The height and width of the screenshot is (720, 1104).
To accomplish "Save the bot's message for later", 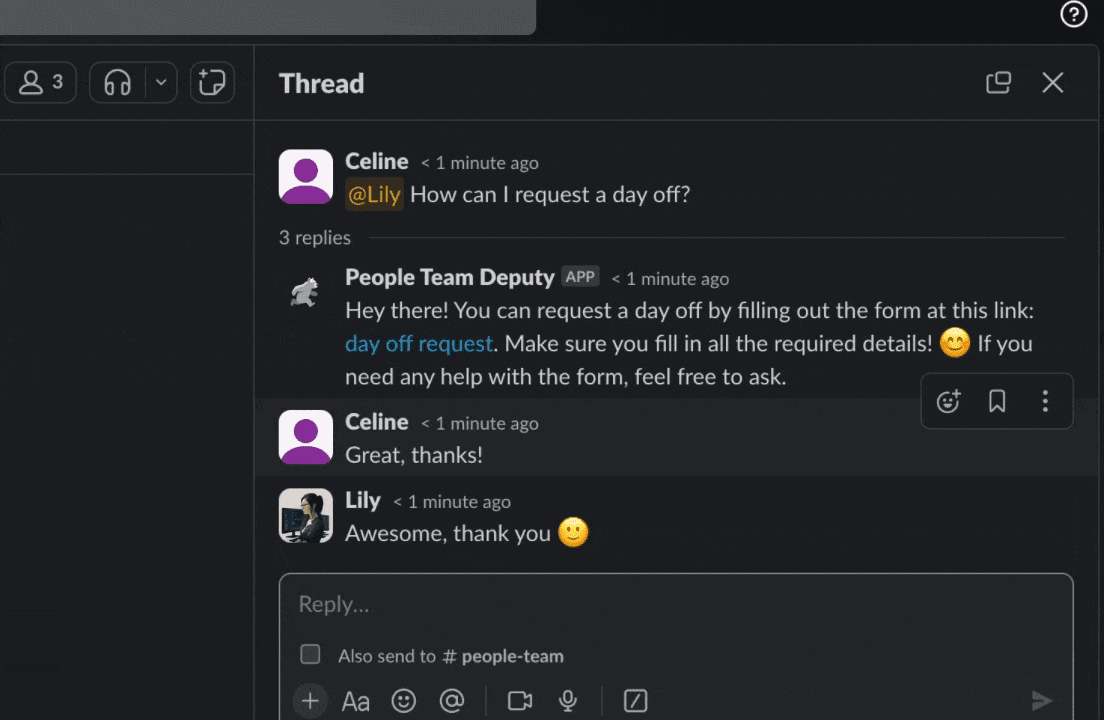I will tap(996, 400).
